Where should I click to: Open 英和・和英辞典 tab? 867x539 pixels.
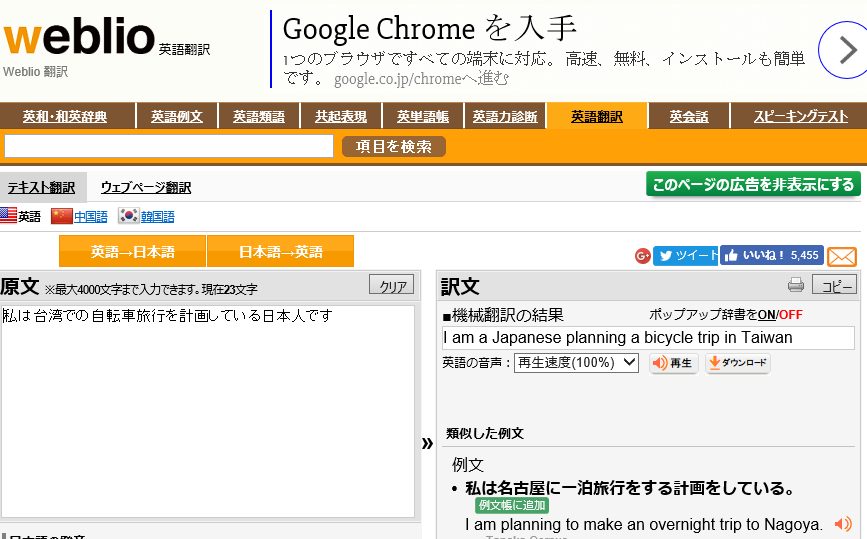point(65,117)
